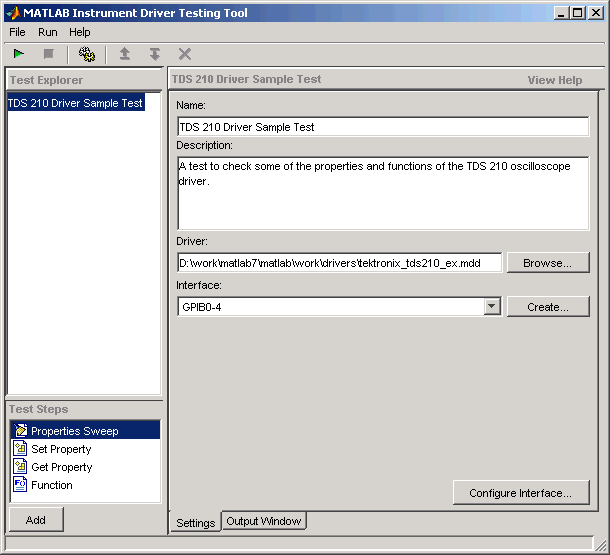Click the delete step X icon

point(185,54)
